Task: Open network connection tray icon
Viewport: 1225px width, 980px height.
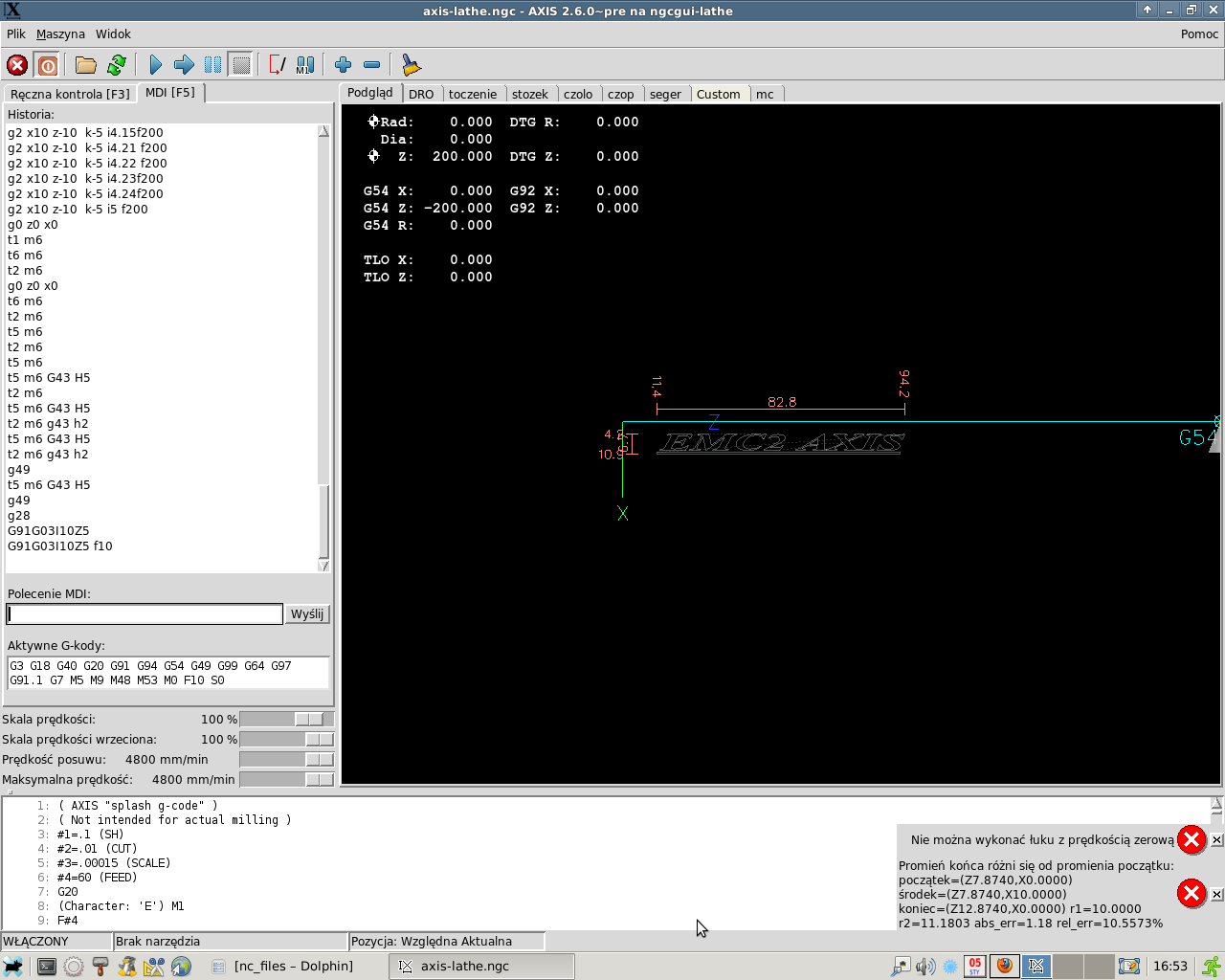Action: [x=901, y=967]
